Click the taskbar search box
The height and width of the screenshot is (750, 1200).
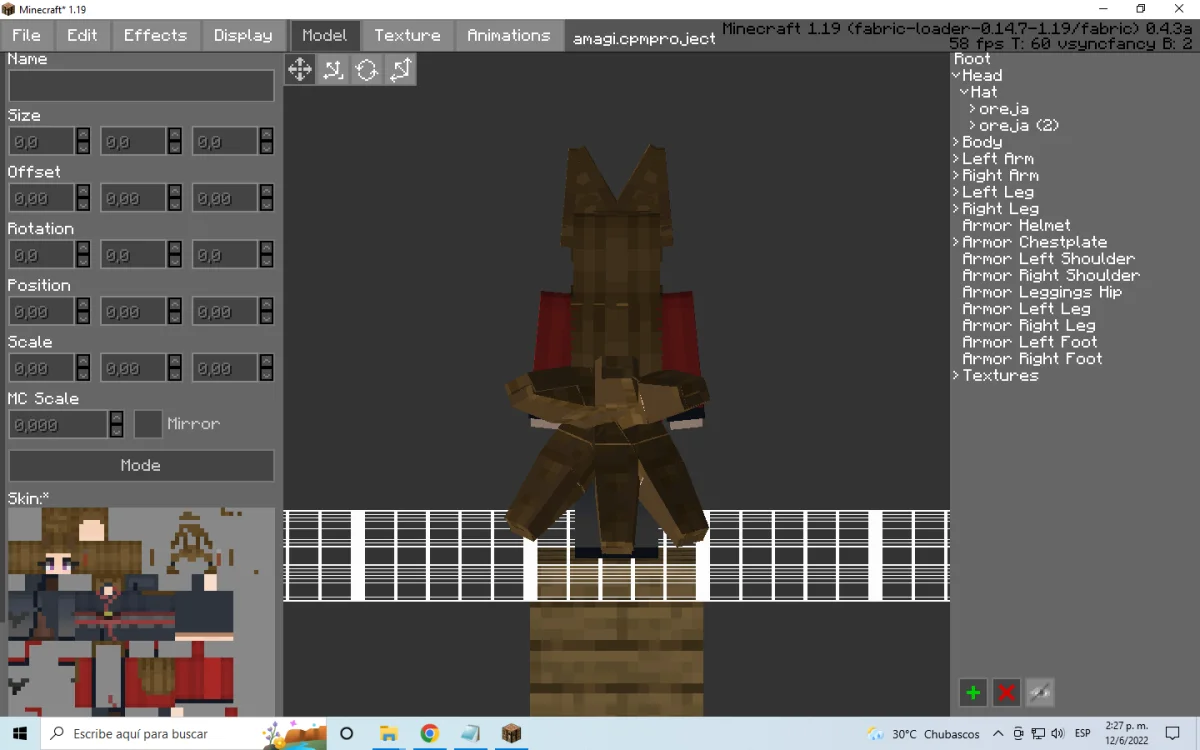tap(185, 733)
